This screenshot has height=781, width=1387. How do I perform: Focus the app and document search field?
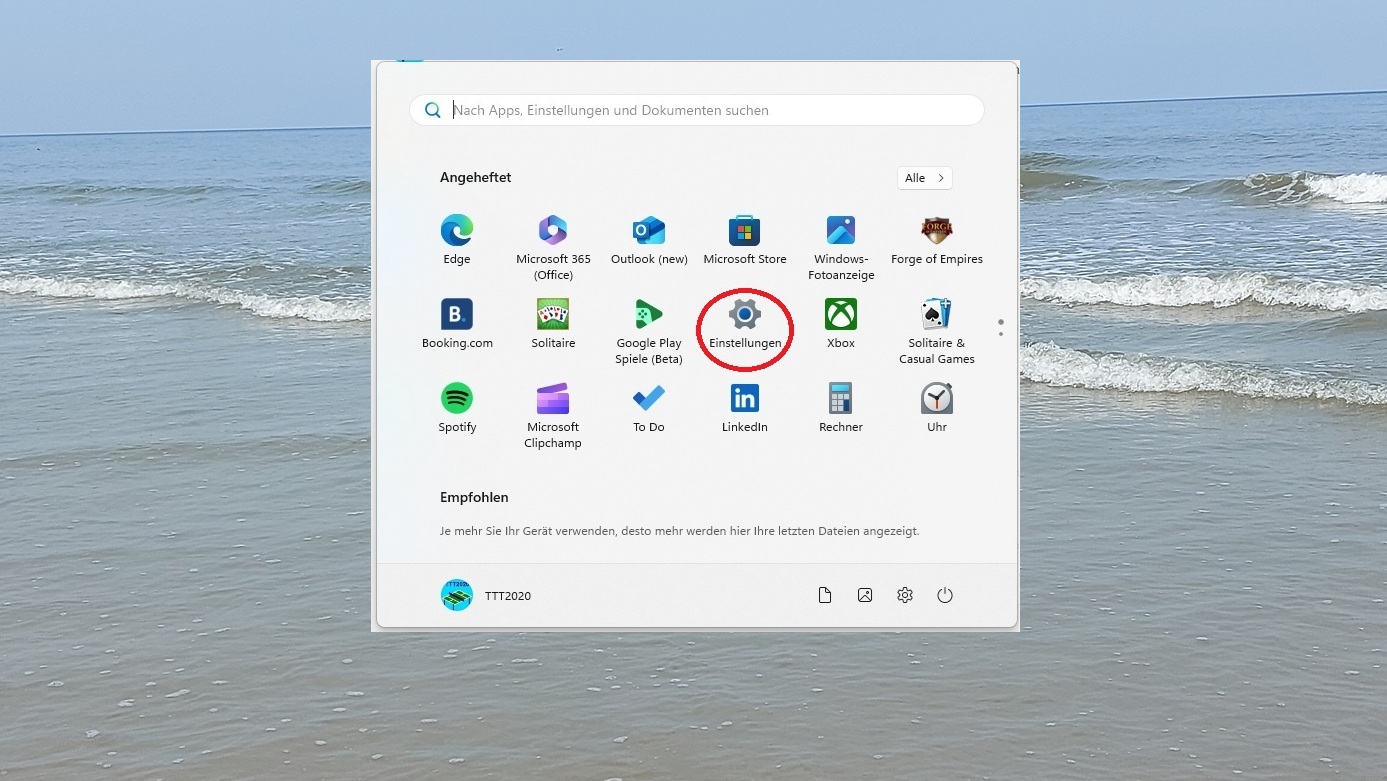pos(697,110)
